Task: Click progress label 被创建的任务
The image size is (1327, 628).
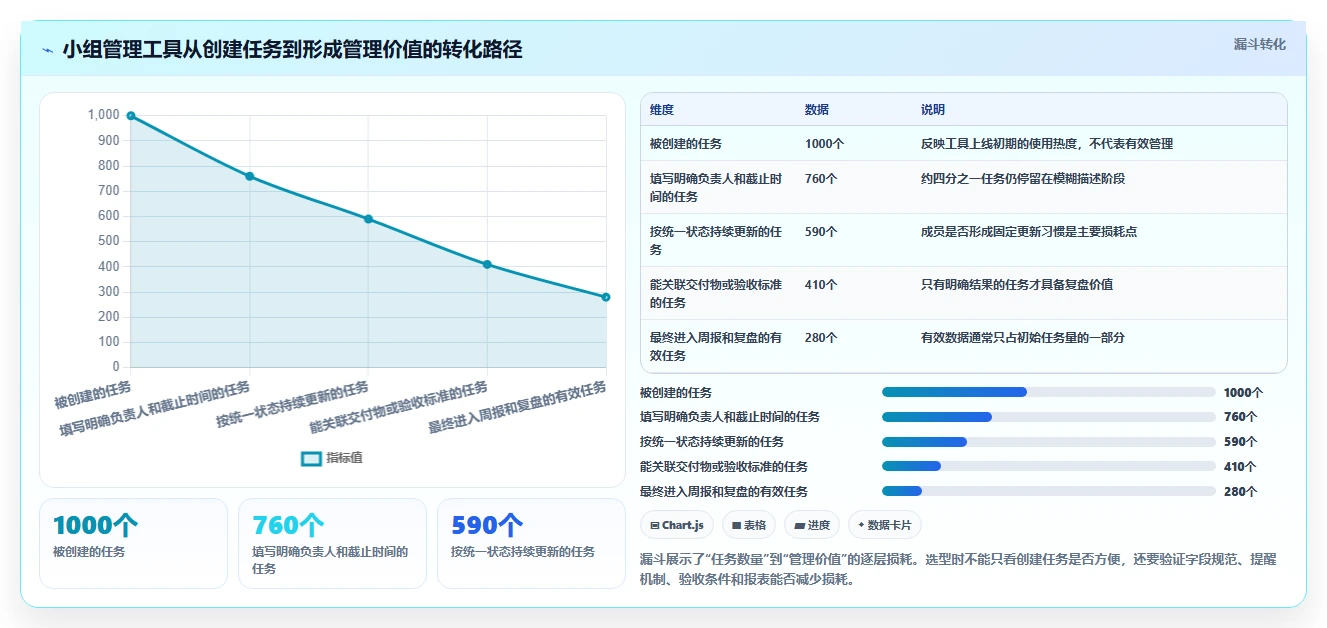Action: [676, 393]
